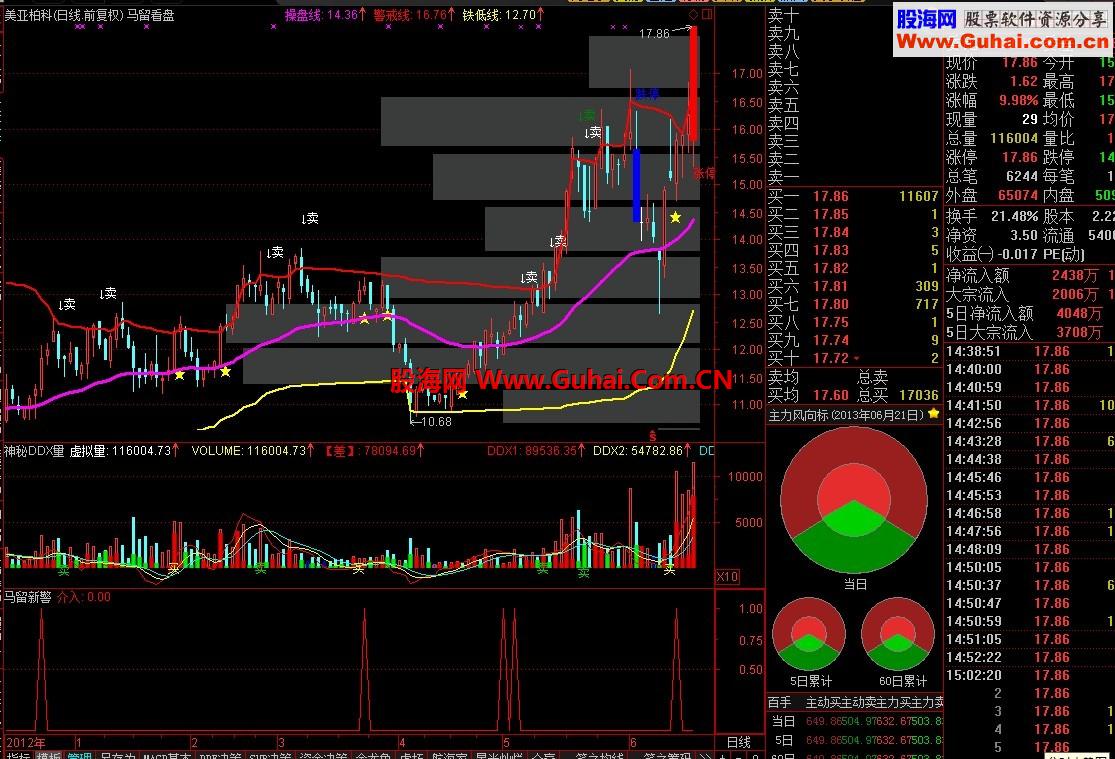Click the 5日 row in the 百手 table
This screenshot has height=759, width=1115.
pyautogui.click(x=853, y=740)
